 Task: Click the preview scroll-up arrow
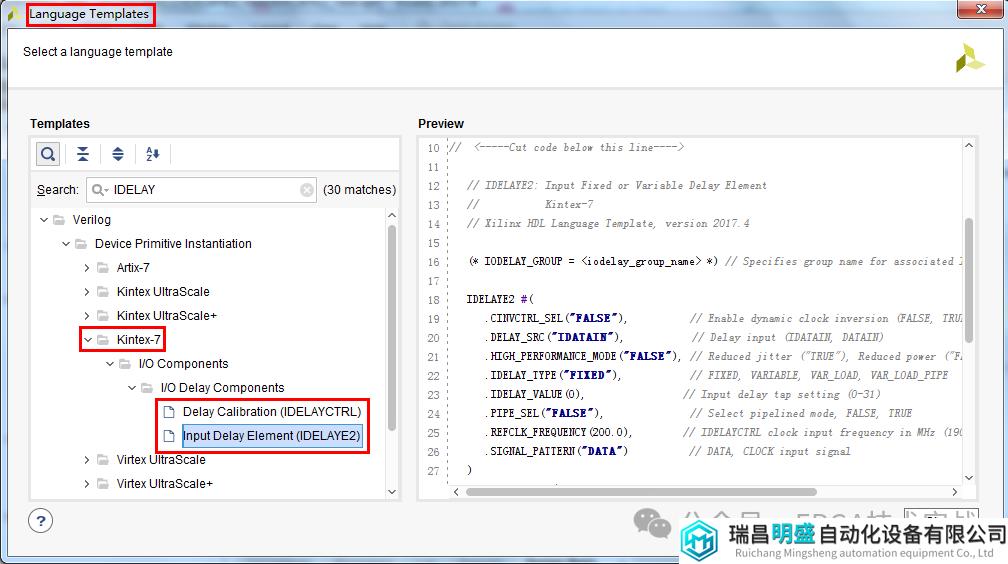click(969, 146)
